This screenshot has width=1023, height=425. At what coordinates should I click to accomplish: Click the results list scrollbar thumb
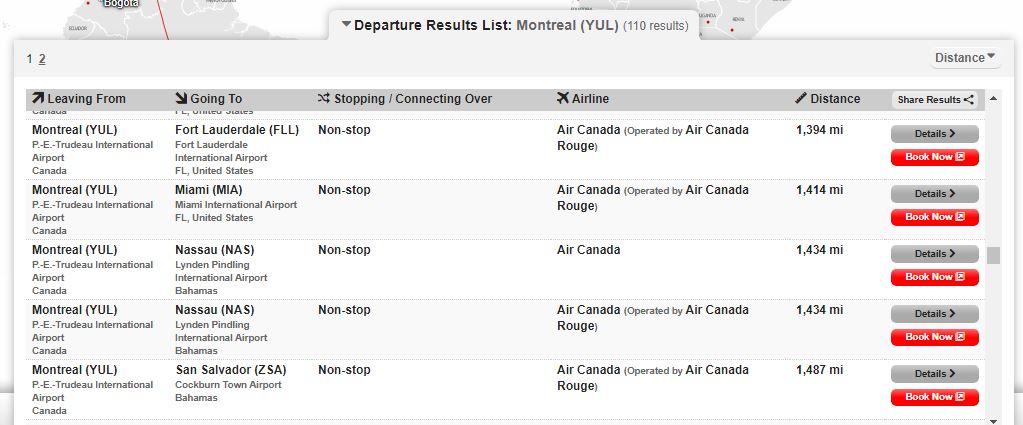pyautogui.click(x=993, y=255)
